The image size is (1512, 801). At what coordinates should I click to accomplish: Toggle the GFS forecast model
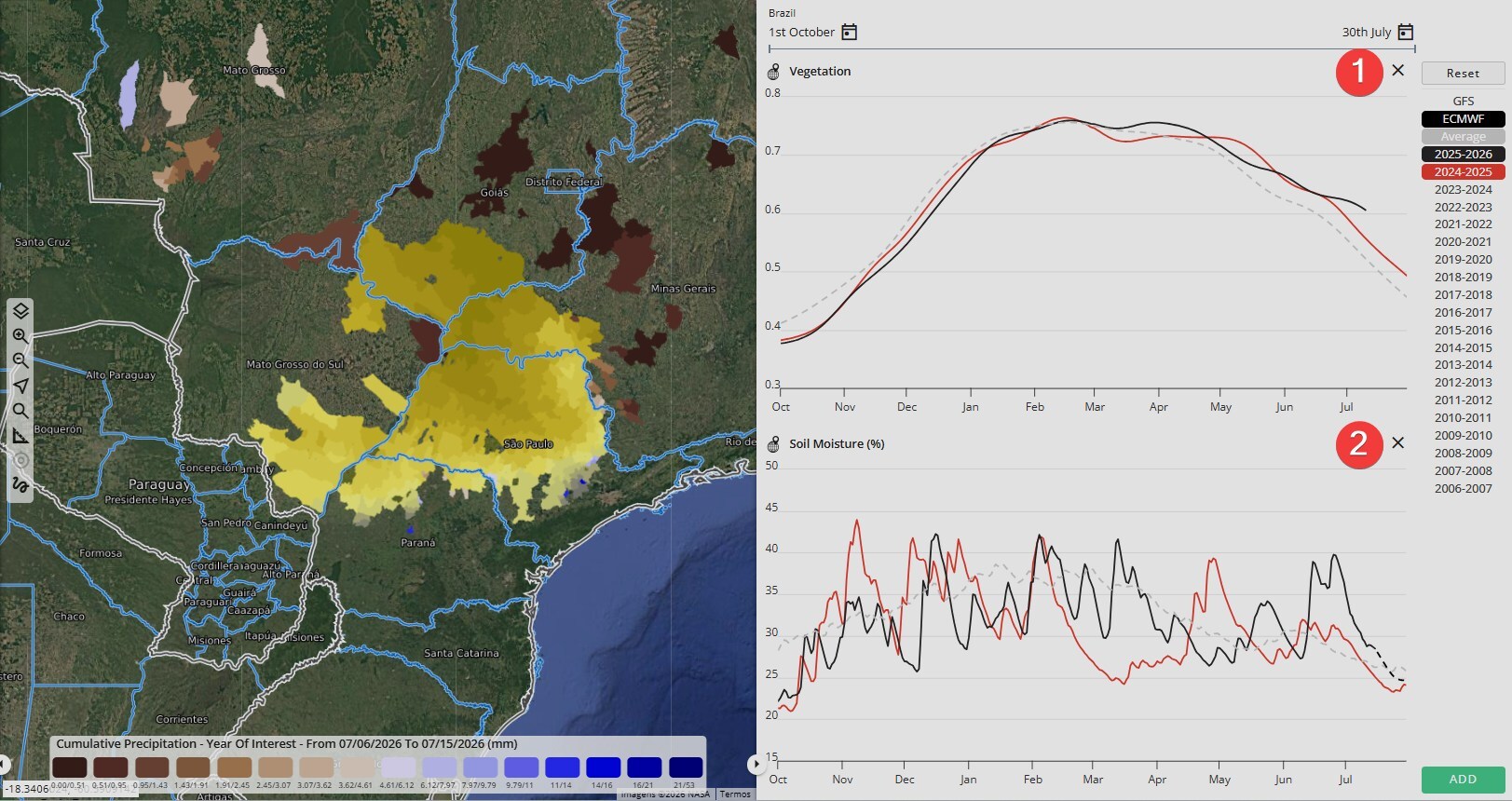(1464, 102)
